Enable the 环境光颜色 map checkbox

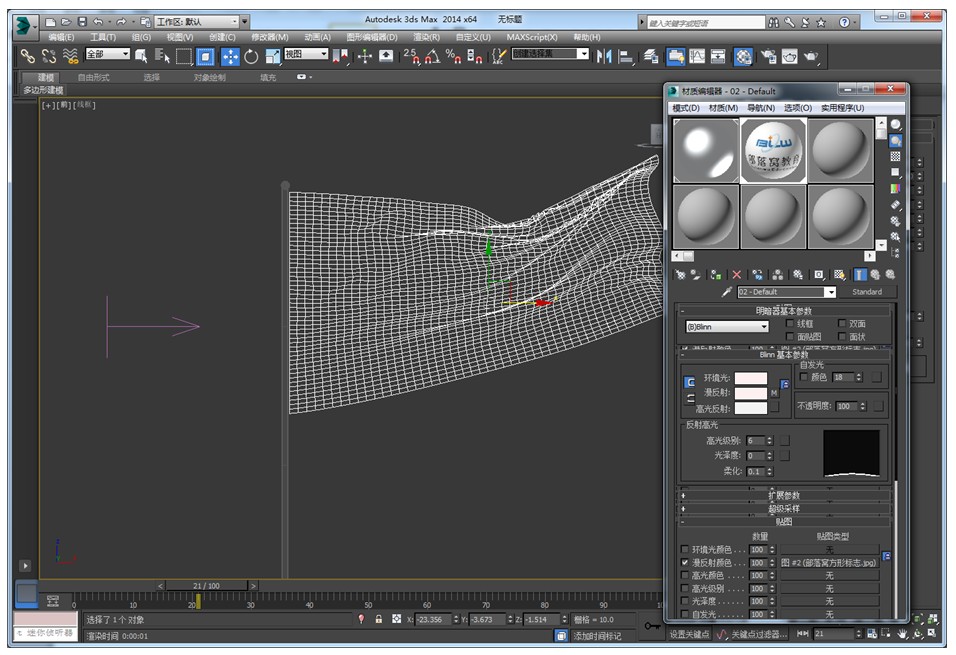pyautogui.click(x=685, y=549)
